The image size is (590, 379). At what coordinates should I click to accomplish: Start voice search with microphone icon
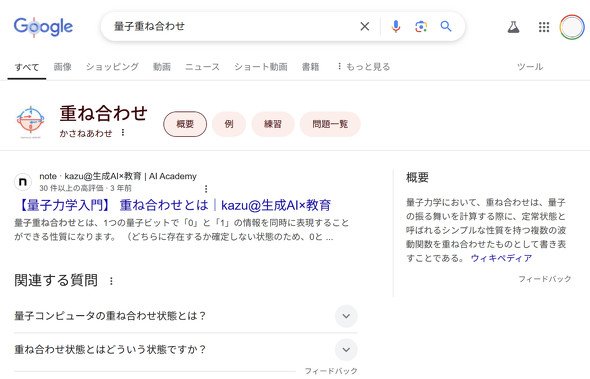pos(395,26)
